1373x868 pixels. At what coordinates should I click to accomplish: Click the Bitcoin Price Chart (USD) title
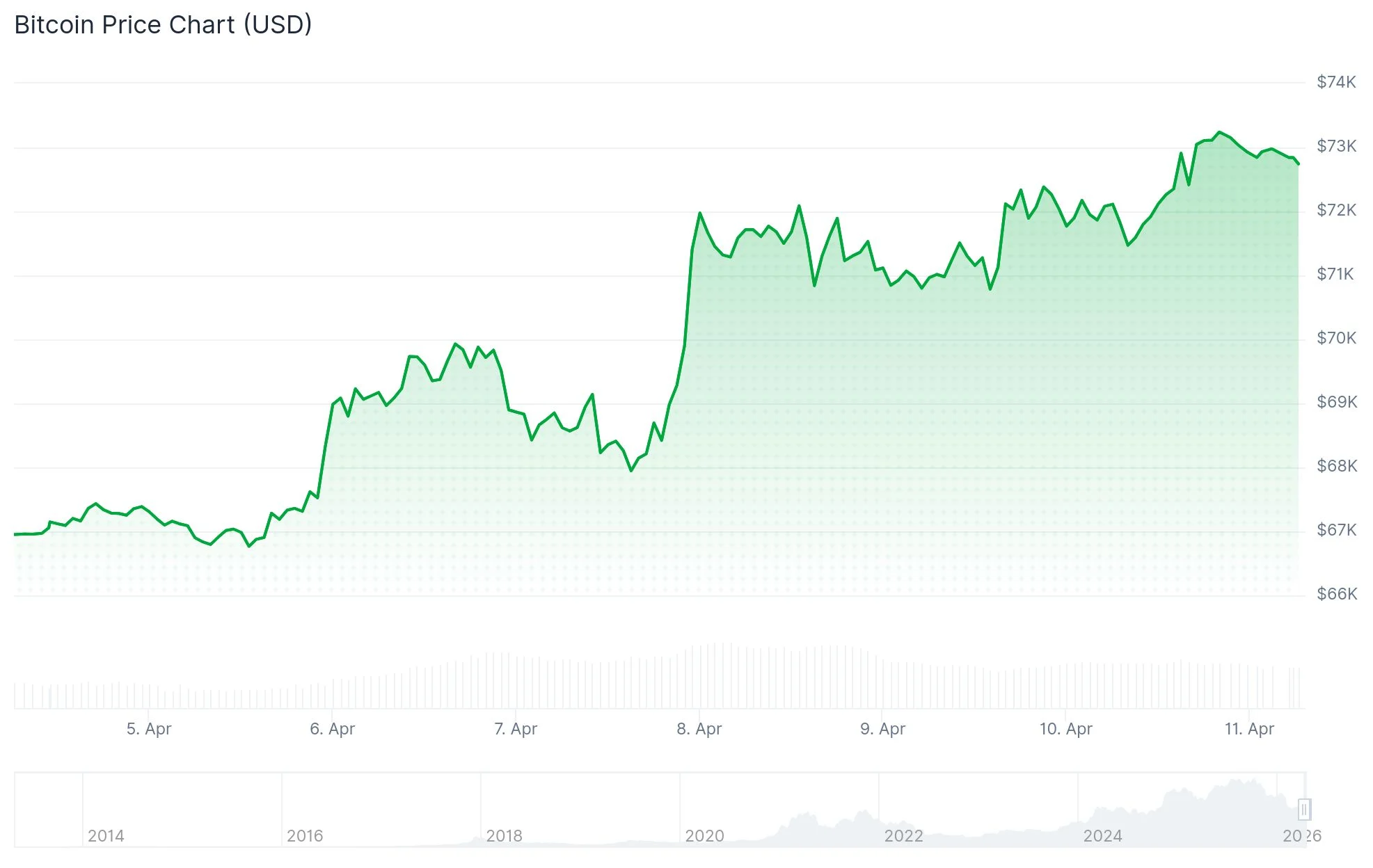[x=163, y=25]
